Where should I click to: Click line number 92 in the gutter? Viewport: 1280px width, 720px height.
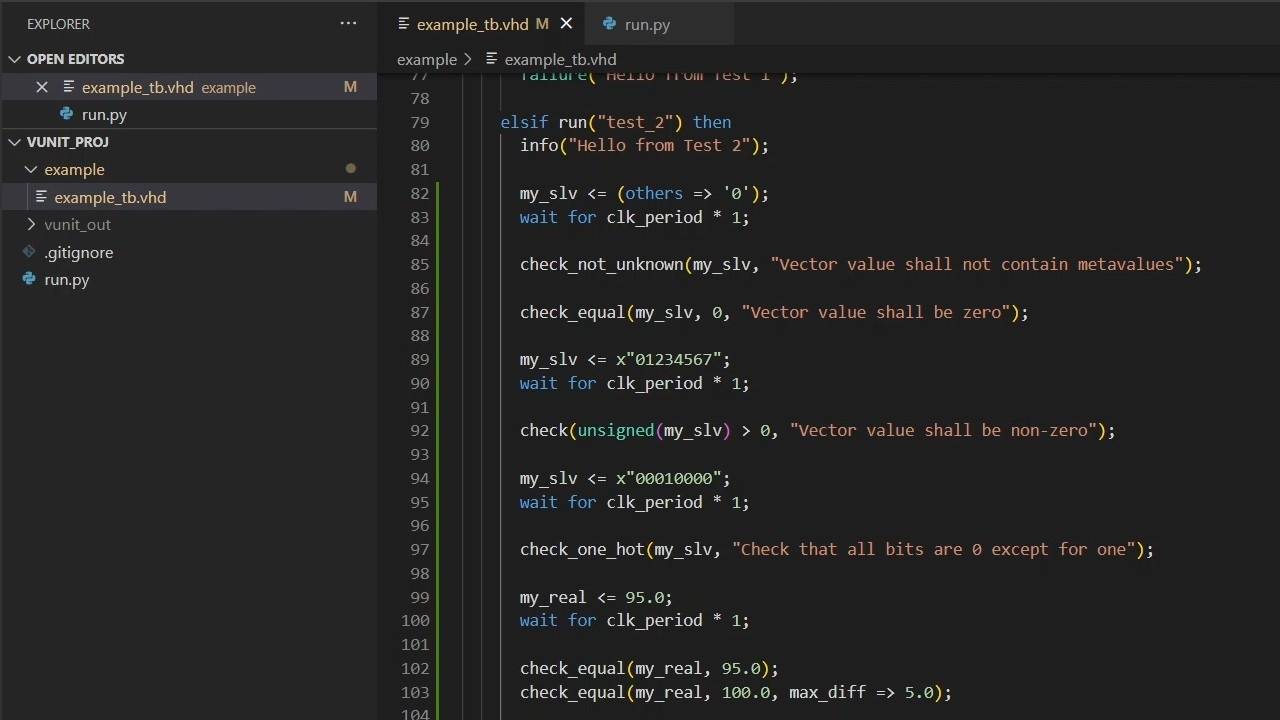(x=419, y=430)
